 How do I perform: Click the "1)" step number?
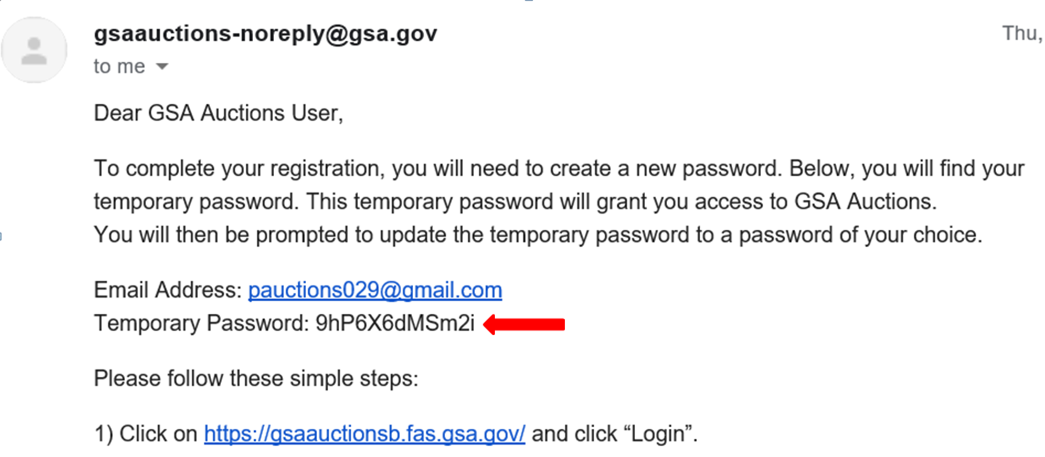(103, 434)
